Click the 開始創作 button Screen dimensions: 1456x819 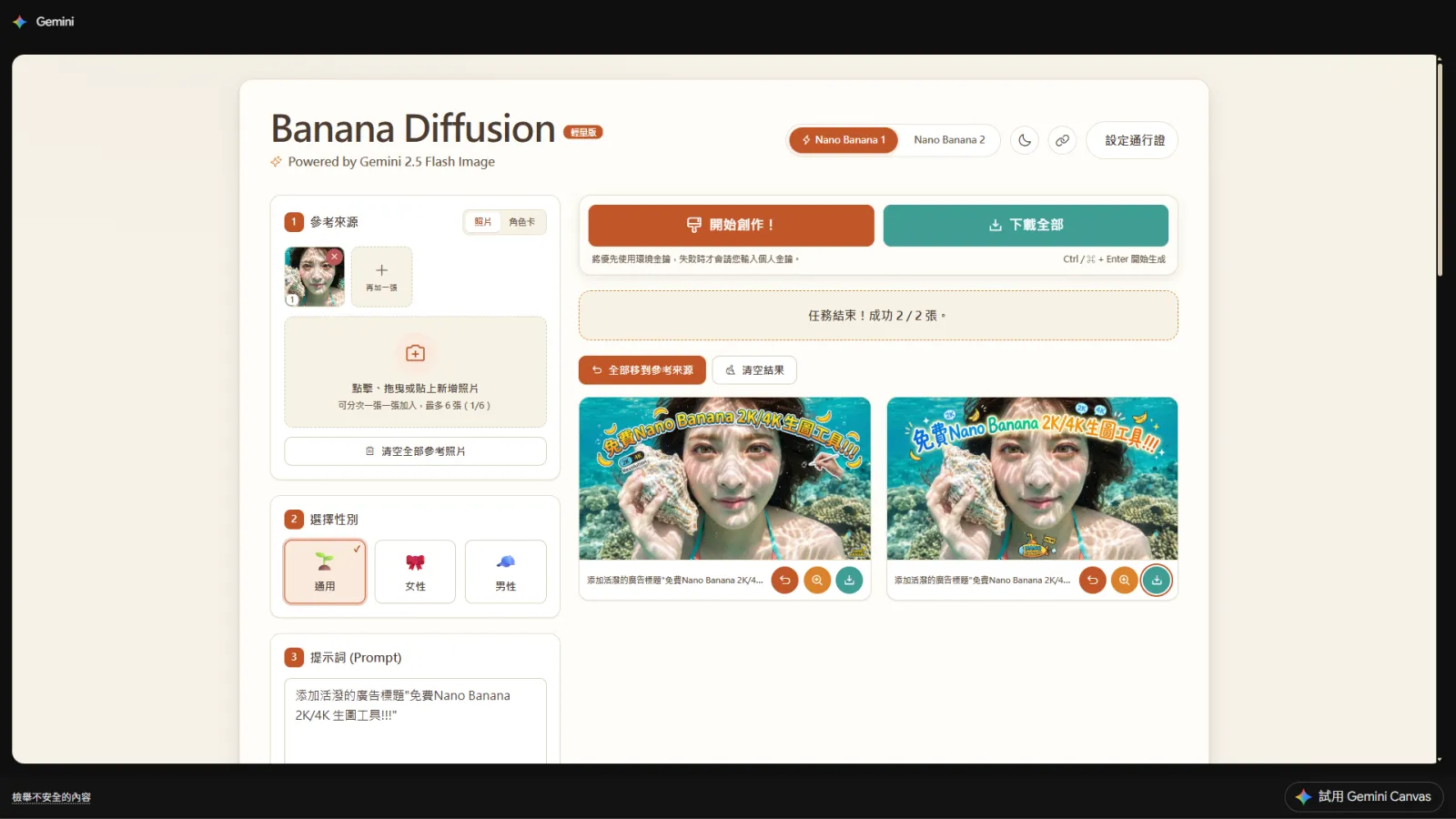[x=731, y=225]
